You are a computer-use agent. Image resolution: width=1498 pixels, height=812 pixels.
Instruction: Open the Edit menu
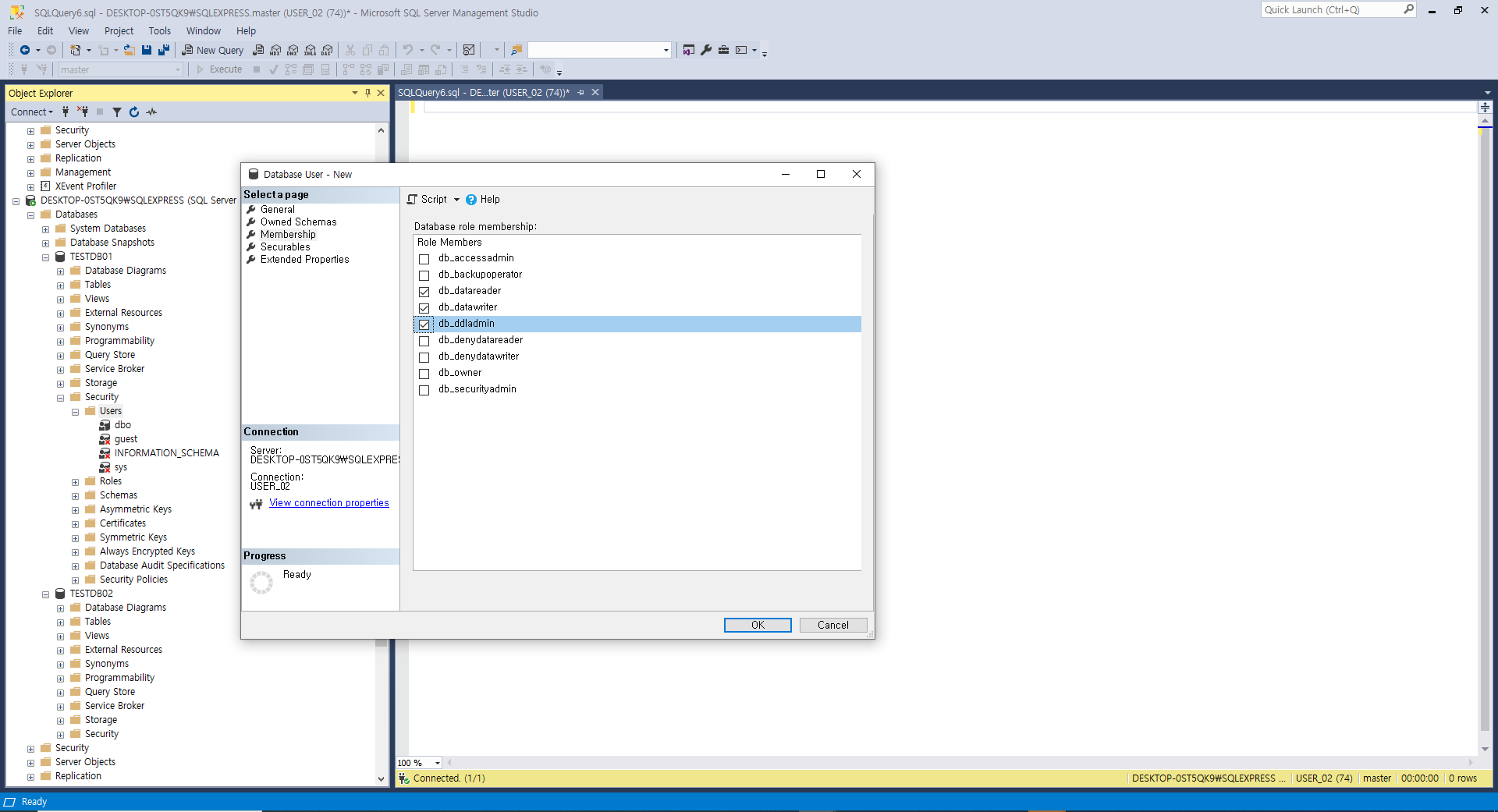(x=45, y=31)
